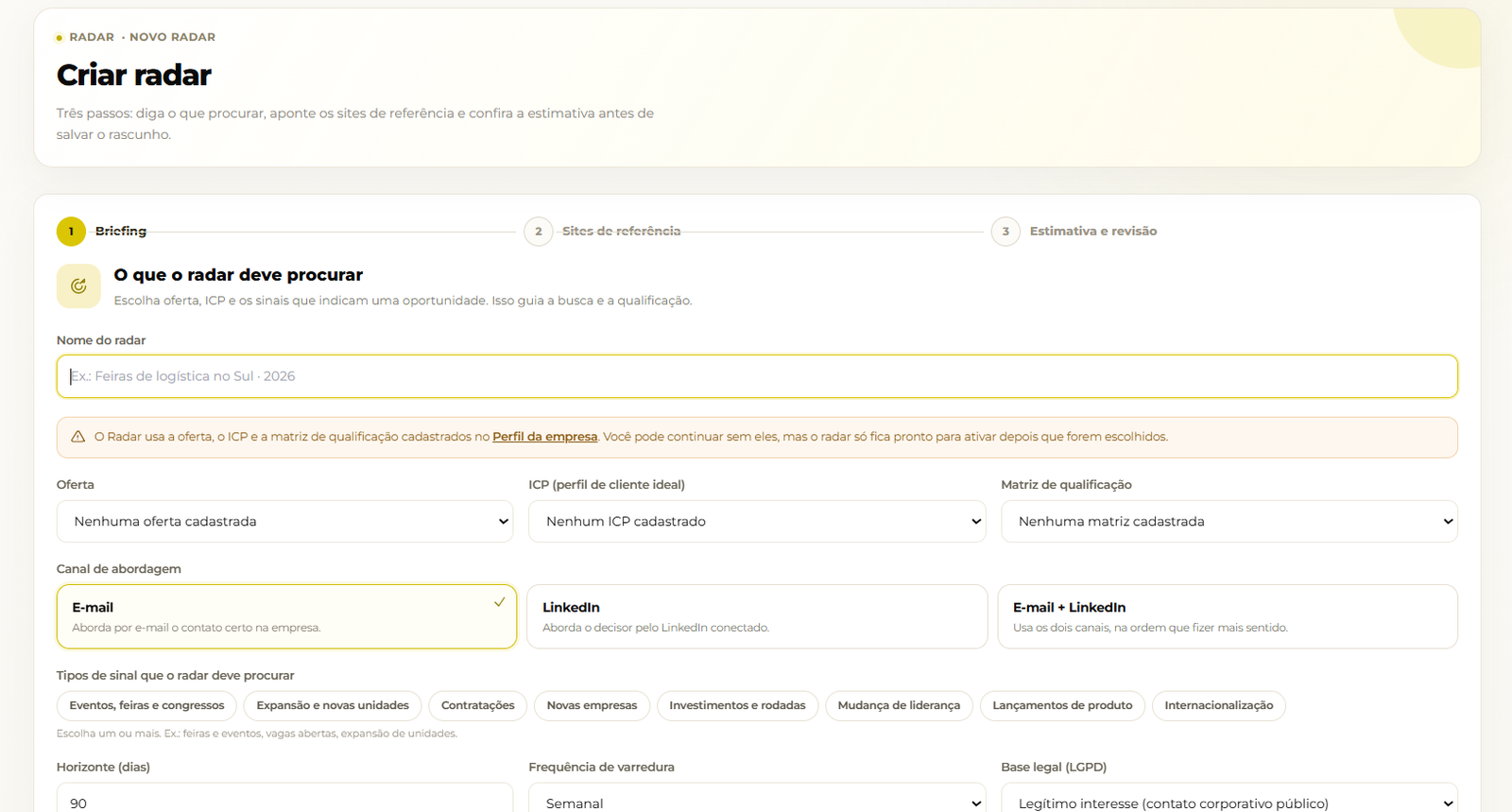The width and height of the screenshot is (1512, 812).
Task: Click the Canal de abordagem label
Action: tap(119, 569)
